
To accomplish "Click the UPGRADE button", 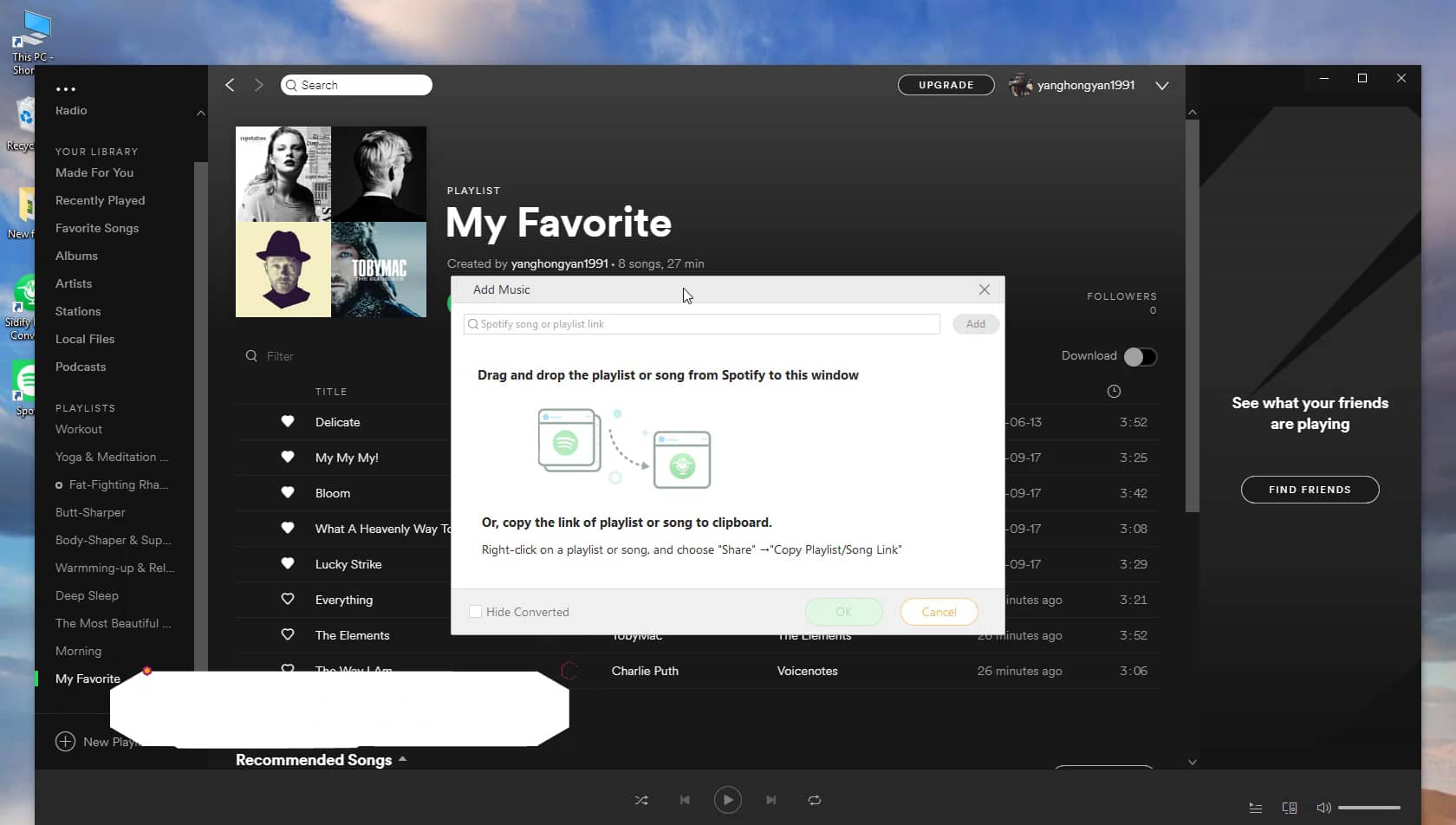I will pos(946,84).
